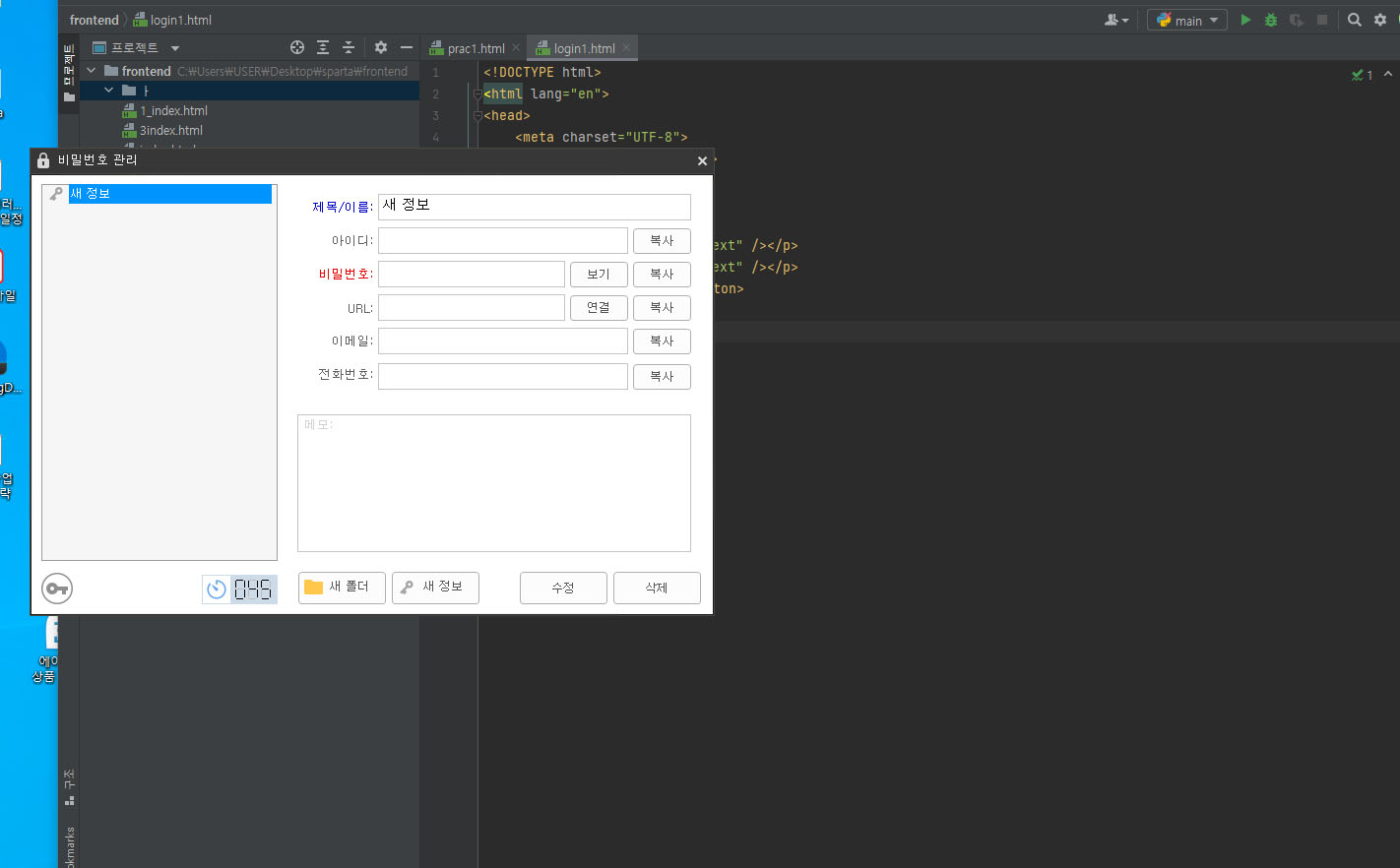
Task: Click the Run with Coverage icon
Action: coord(1297,20)
